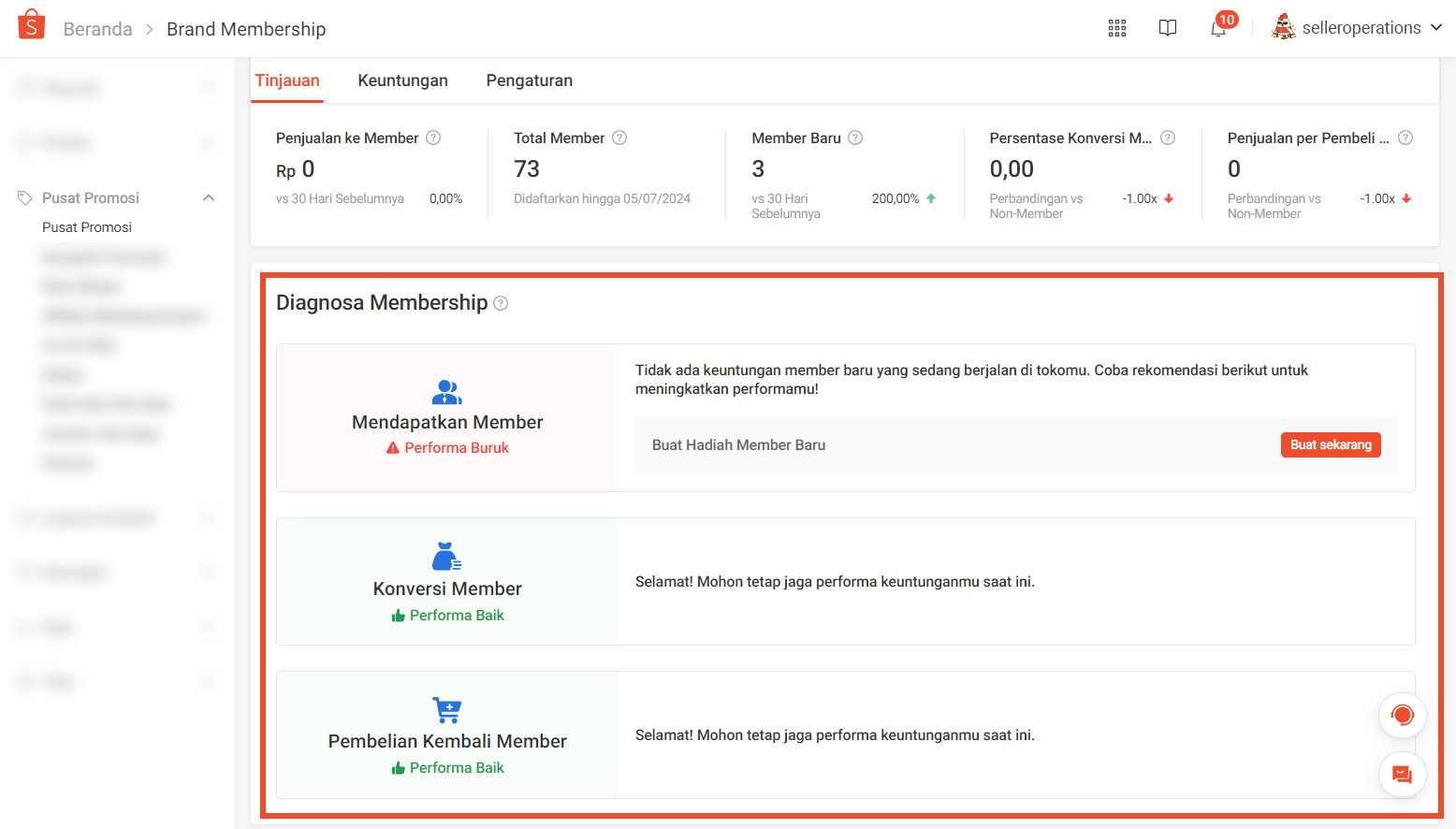
Task: Click the Buat sekarang button
Action: 1331,444
